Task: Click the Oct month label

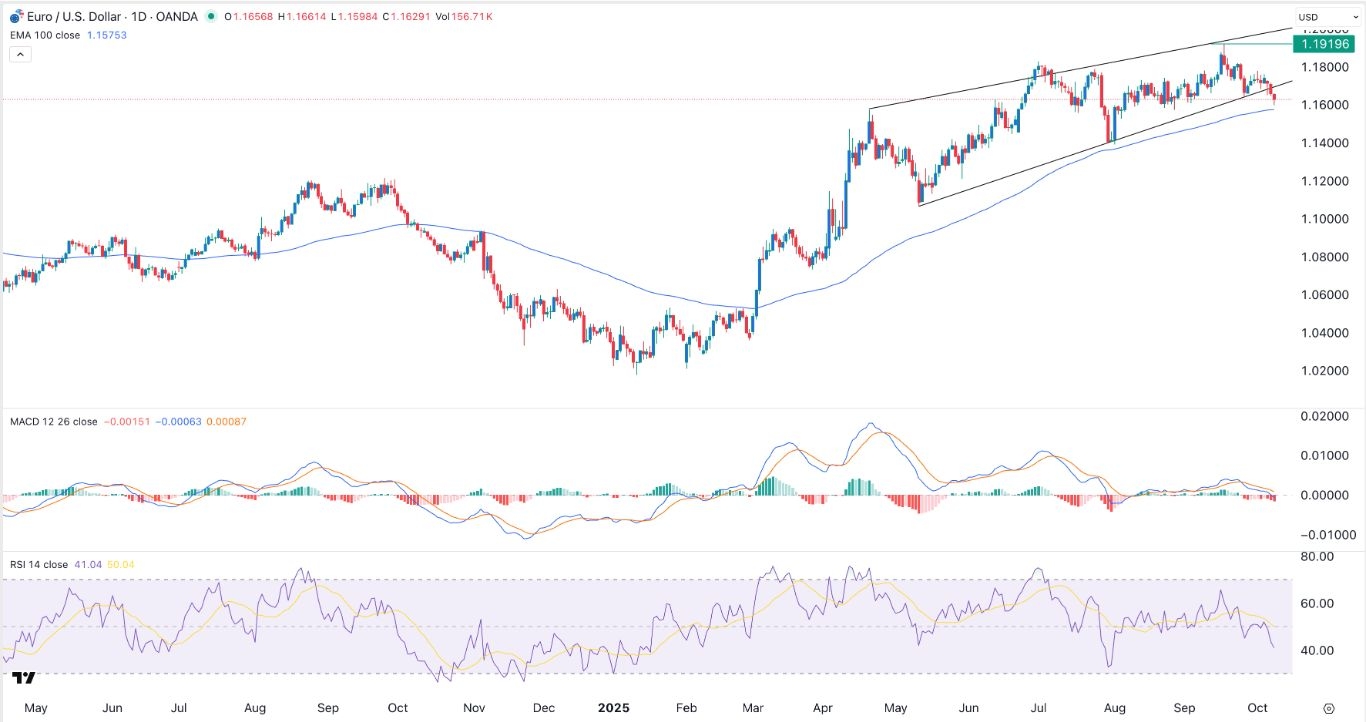Action: [1256, 708]
